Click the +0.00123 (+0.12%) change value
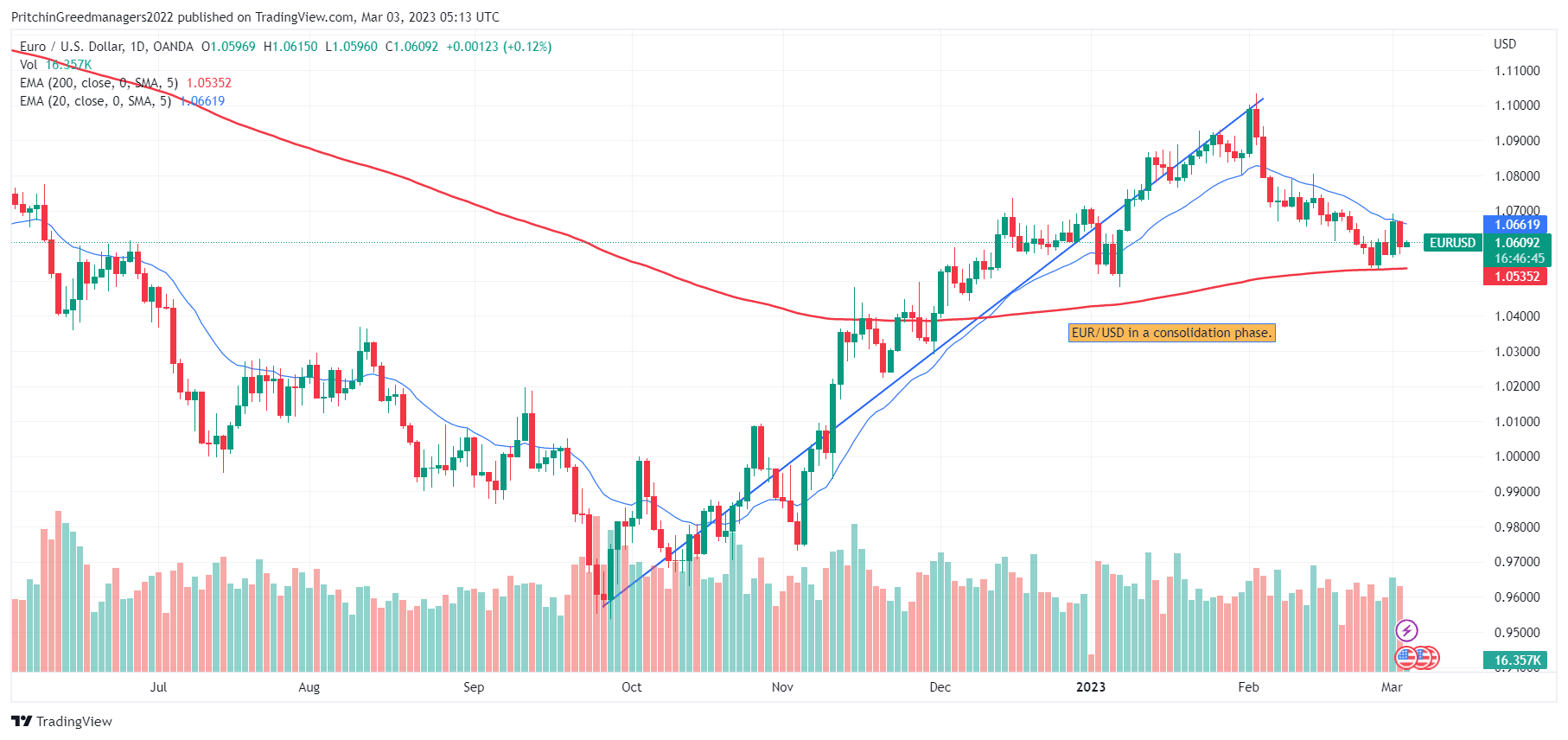The image size is (1568, 740). point(499,47)
